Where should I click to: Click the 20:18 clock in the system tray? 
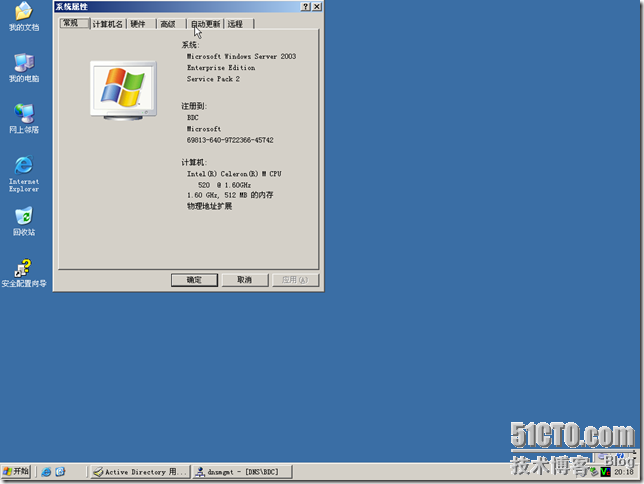pos(624,472)
